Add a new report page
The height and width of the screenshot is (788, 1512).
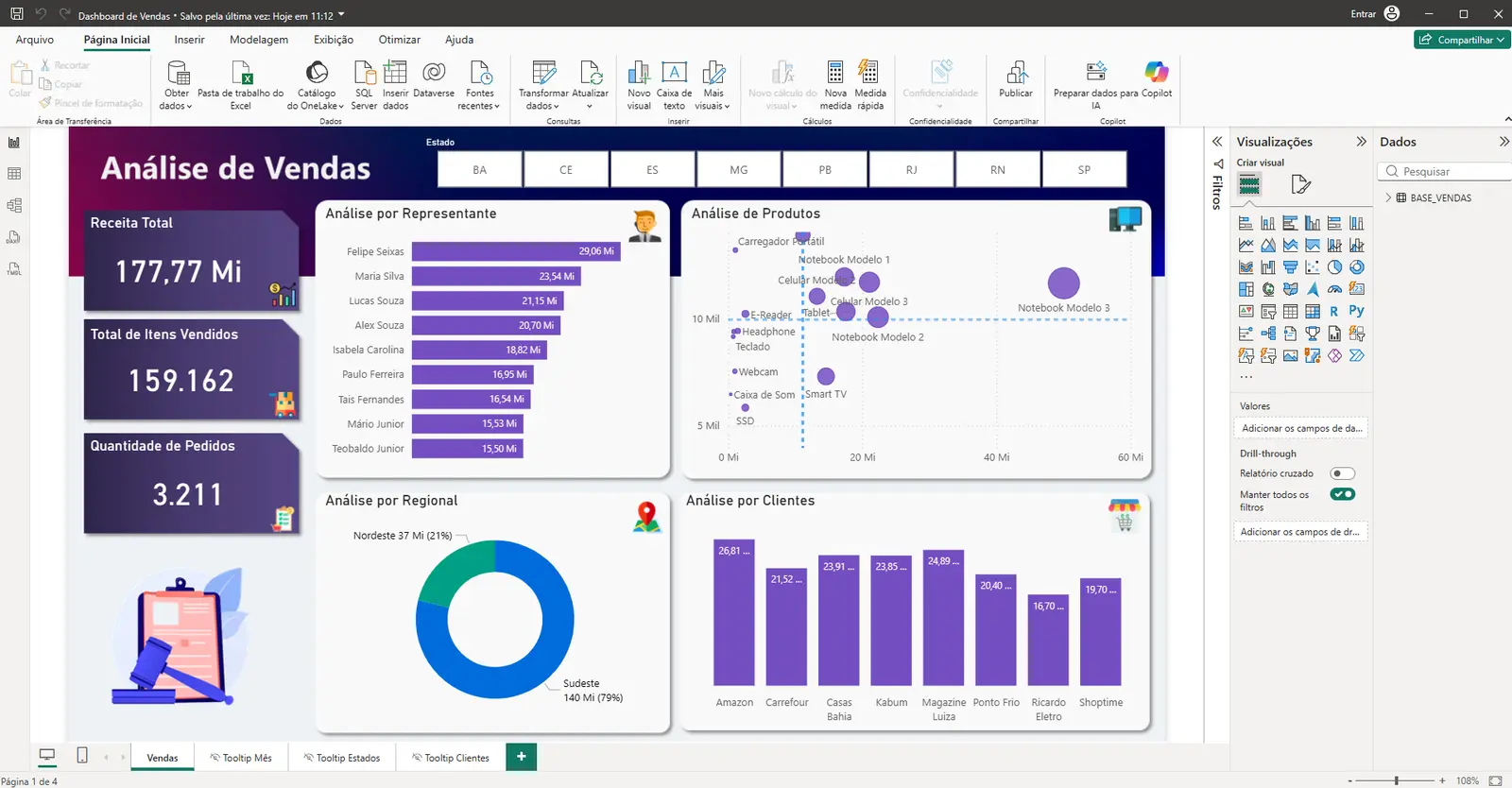tap(521, 757)
